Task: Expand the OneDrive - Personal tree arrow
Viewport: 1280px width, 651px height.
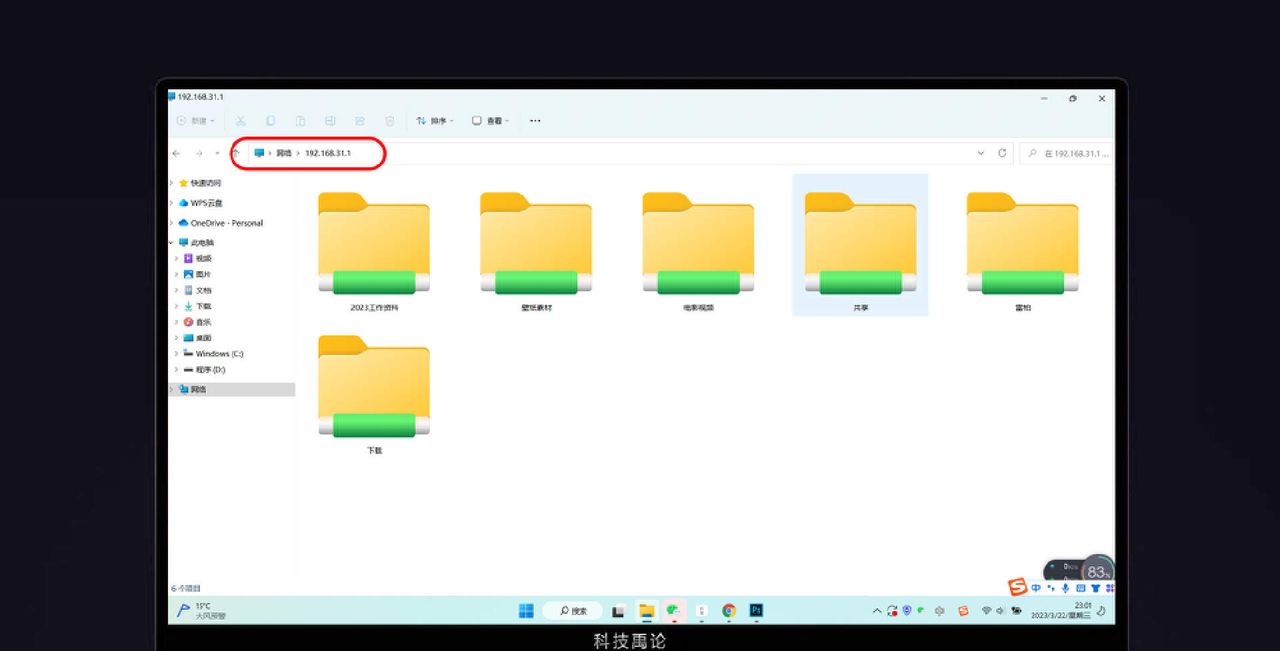Action: point(172,223)
